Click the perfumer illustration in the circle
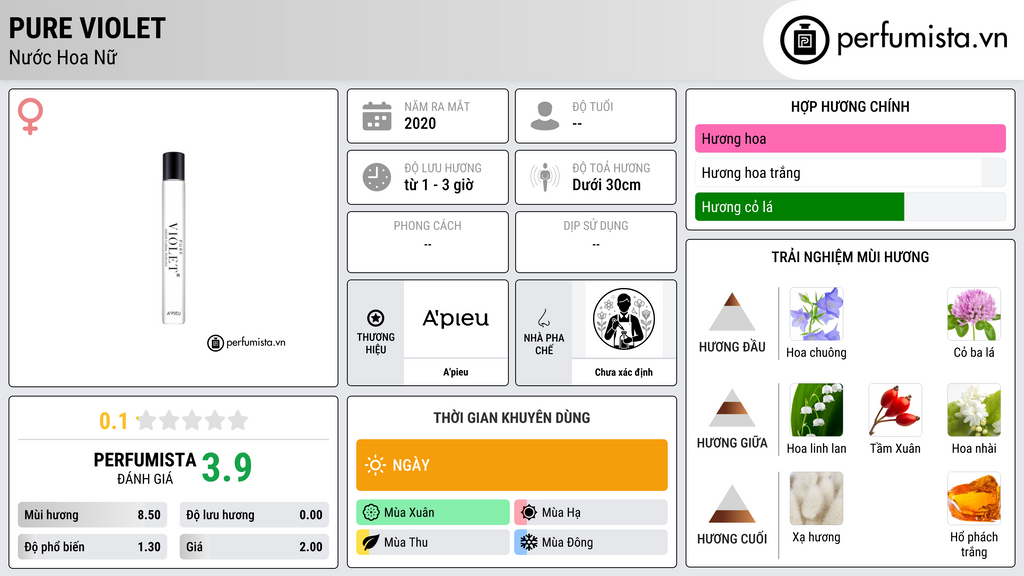The height and width of the screenshot is (576, 1024). coord(624,319)
